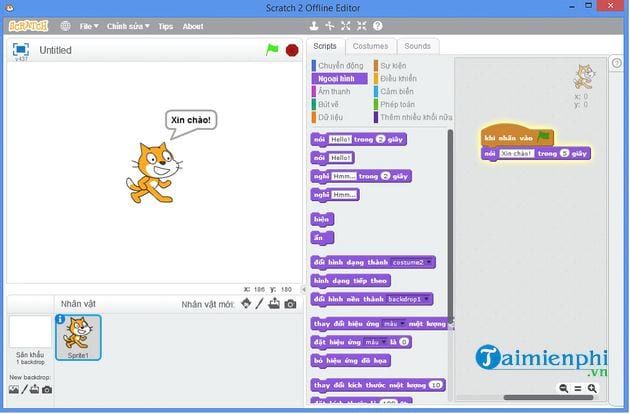The width and height of the screenshot is (630, 414).
Task: Switch to the Sounds tab
Action: tap(417, 46)
